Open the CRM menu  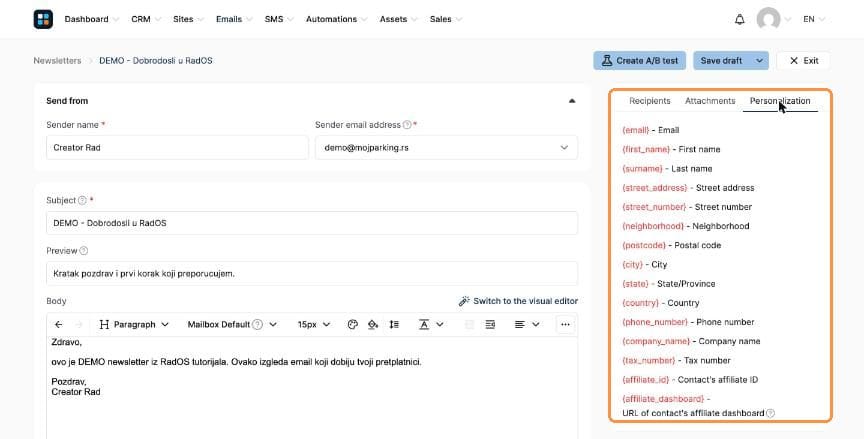point(146,19)
